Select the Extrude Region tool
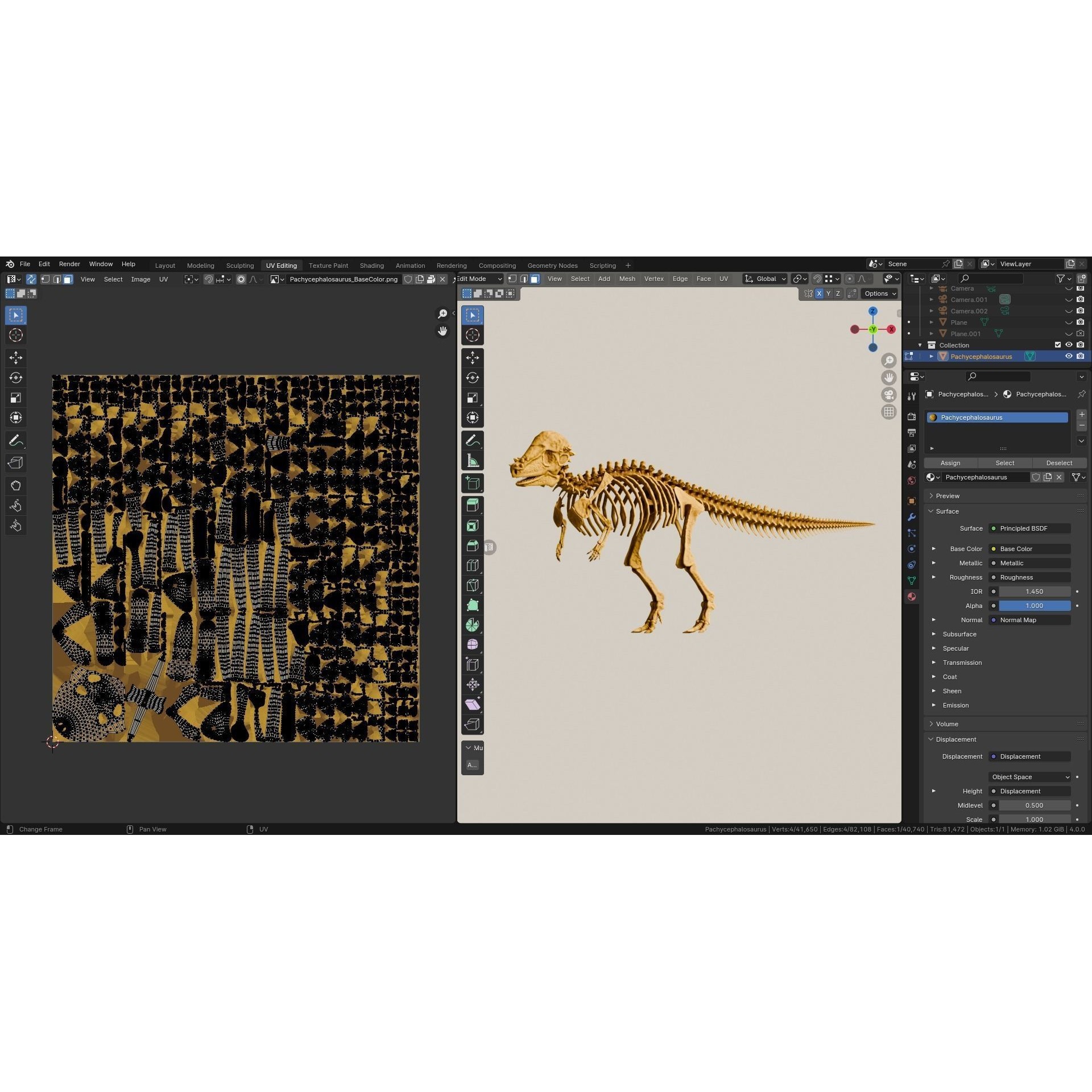The width and height of the screenshot is (1092, 1092). coord(472,504)
